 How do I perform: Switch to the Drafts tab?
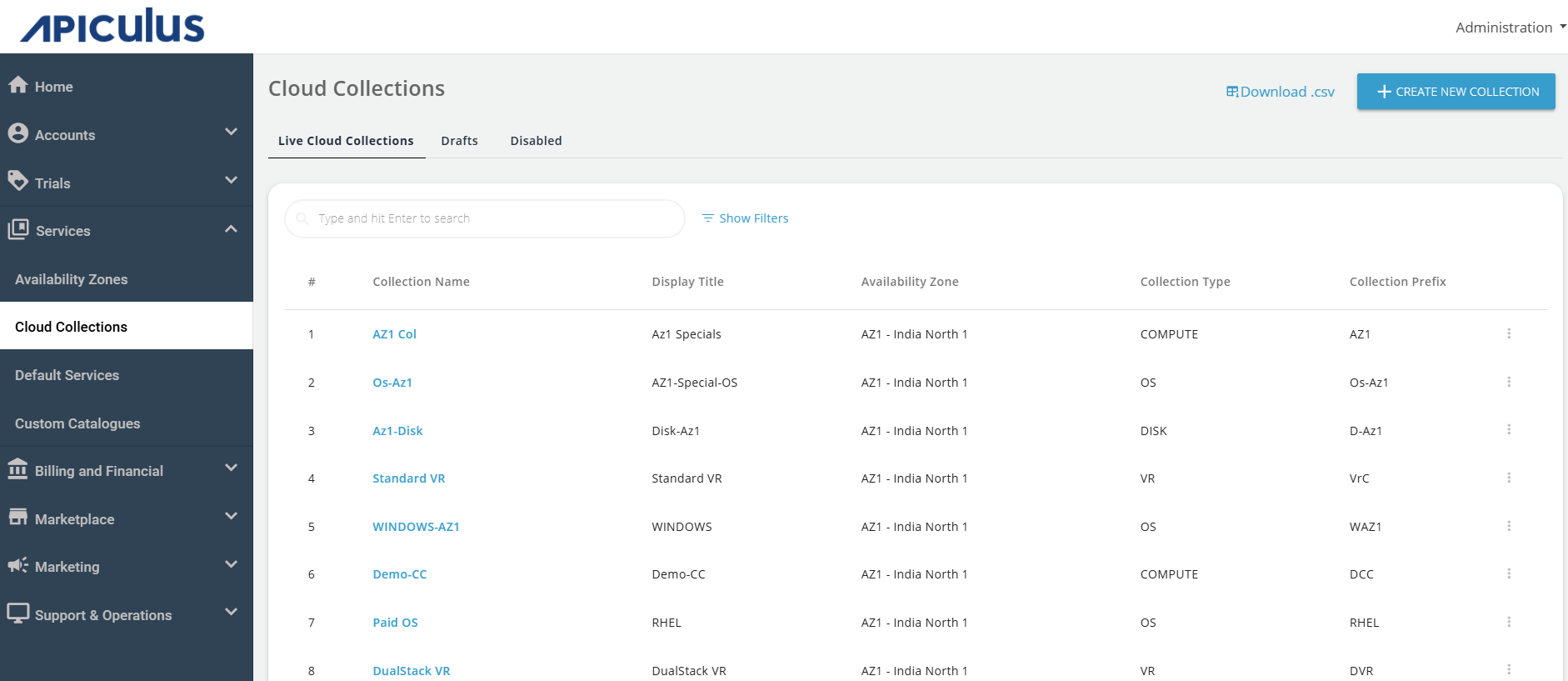[x=459, y=141]
